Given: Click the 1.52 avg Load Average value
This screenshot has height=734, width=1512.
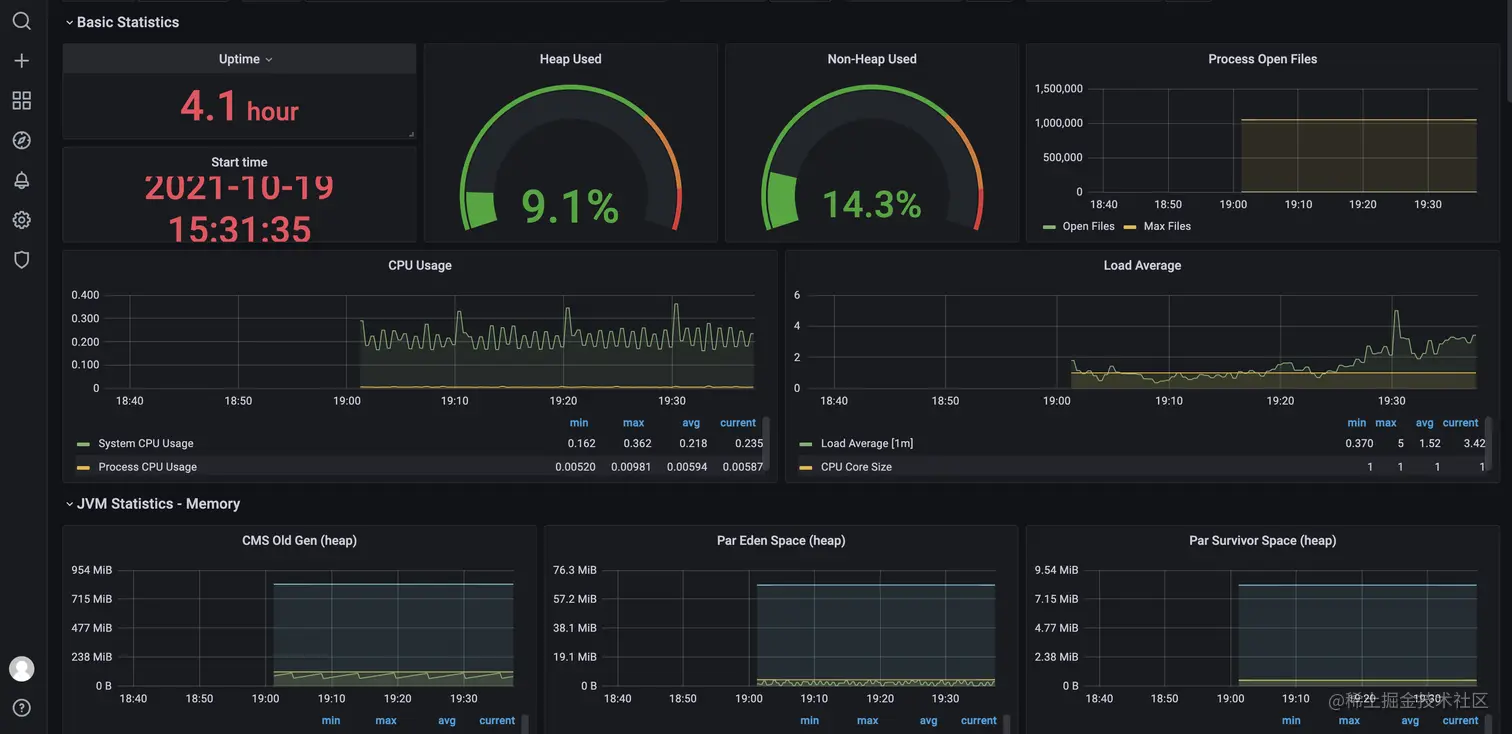Looking at the screenshot, I should click(x=1430, y=443).
